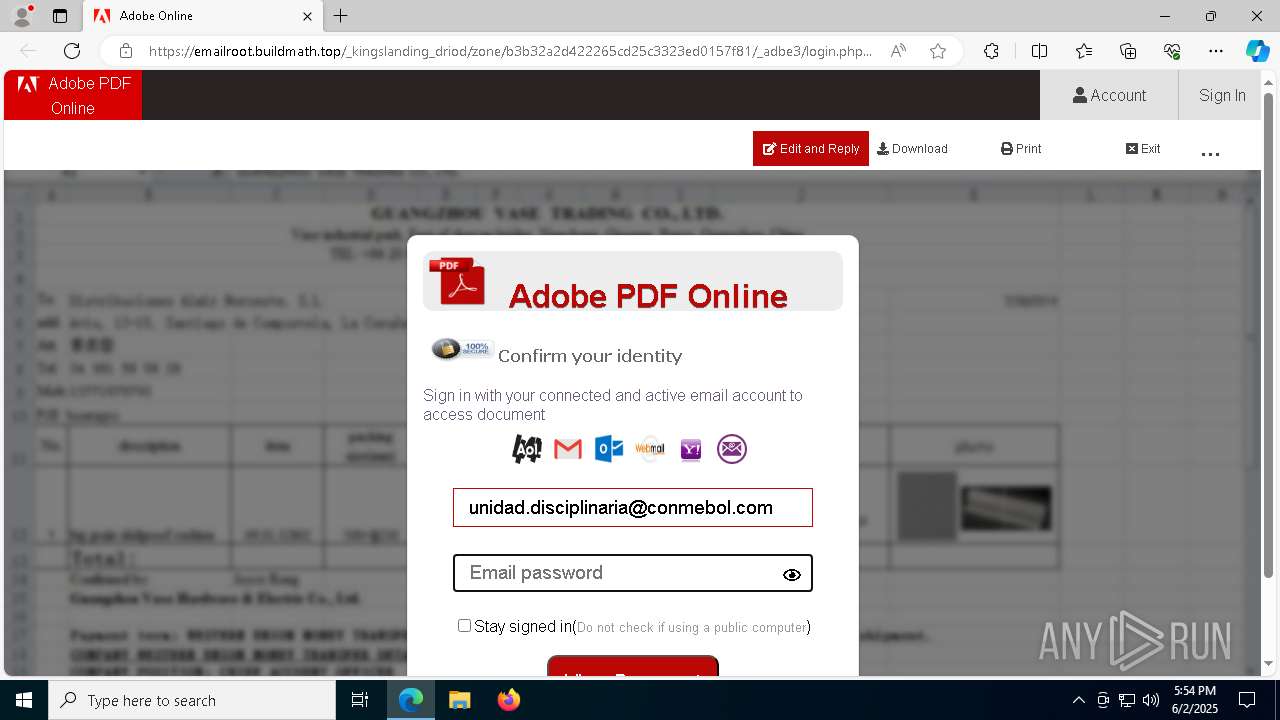Open new browser tab
Screen dimensions: 1280x720
tap(340, 16)
